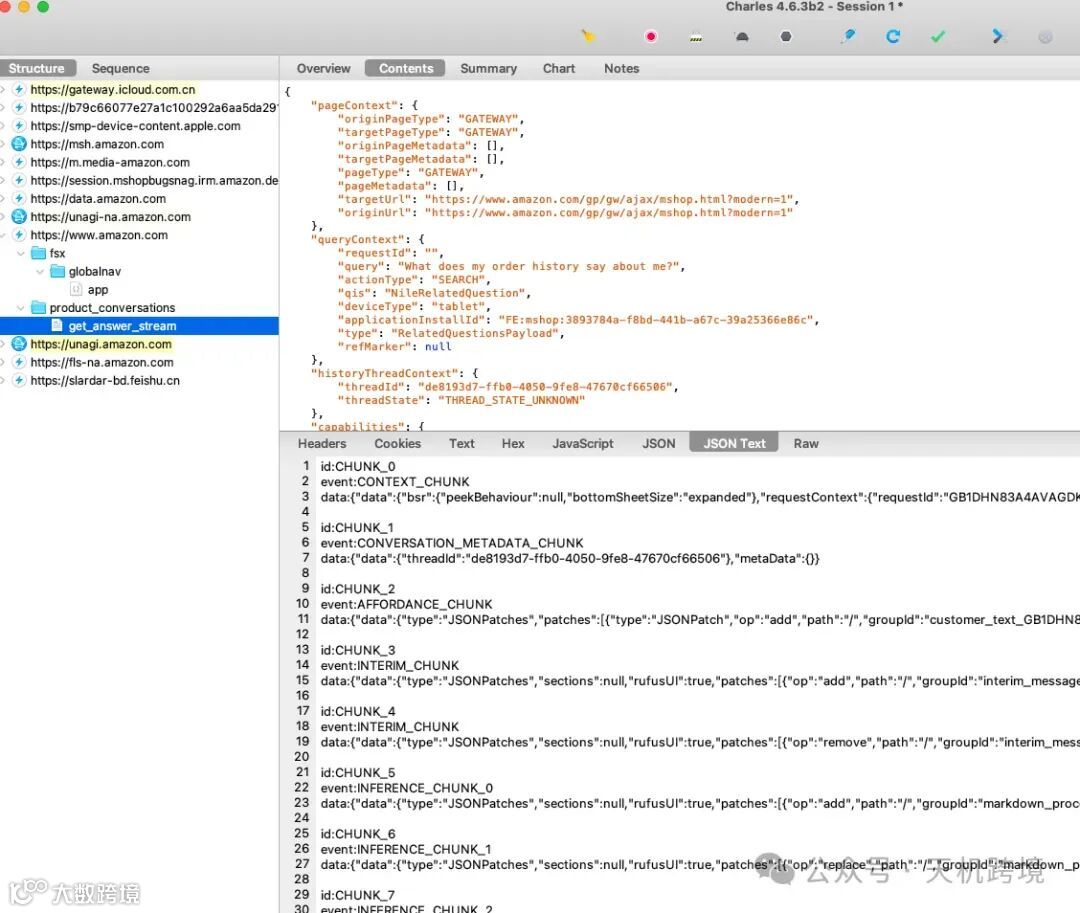Click the green Validate checkmark icon

click(938, 37)
